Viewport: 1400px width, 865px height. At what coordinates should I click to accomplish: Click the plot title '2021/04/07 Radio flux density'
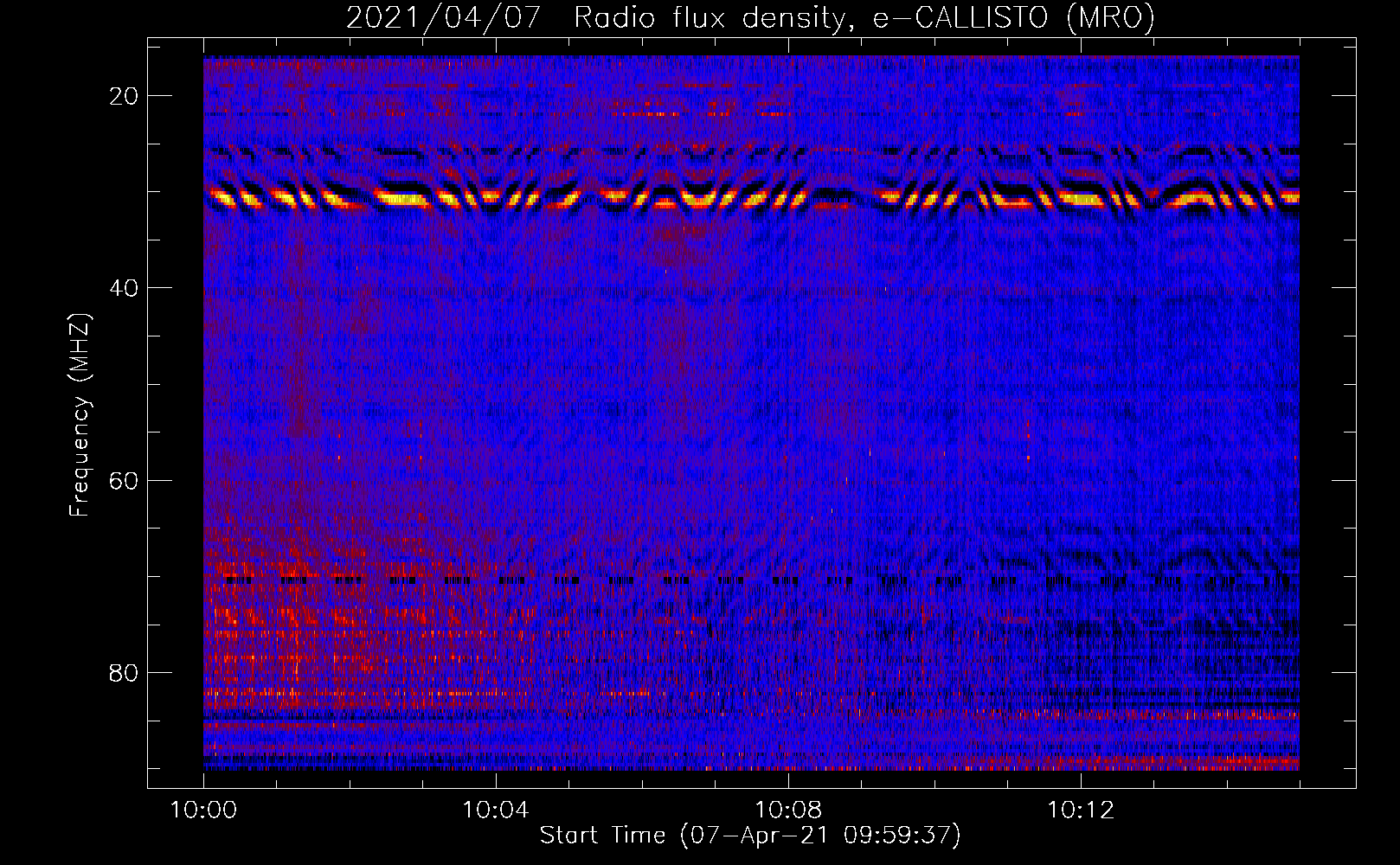click(750, 17)
